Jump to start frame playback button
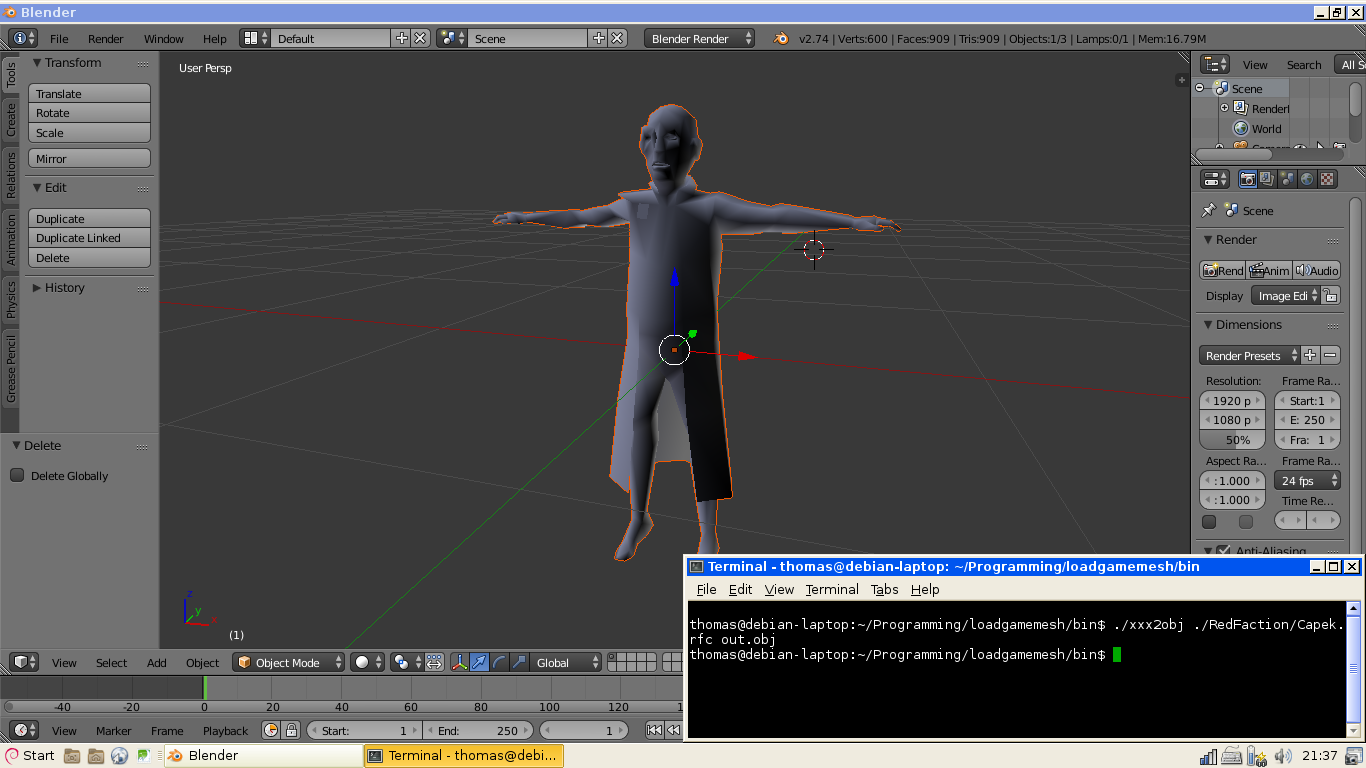Image resolution: width=1366 pixels, height=768 pixels. pos(654,730)
